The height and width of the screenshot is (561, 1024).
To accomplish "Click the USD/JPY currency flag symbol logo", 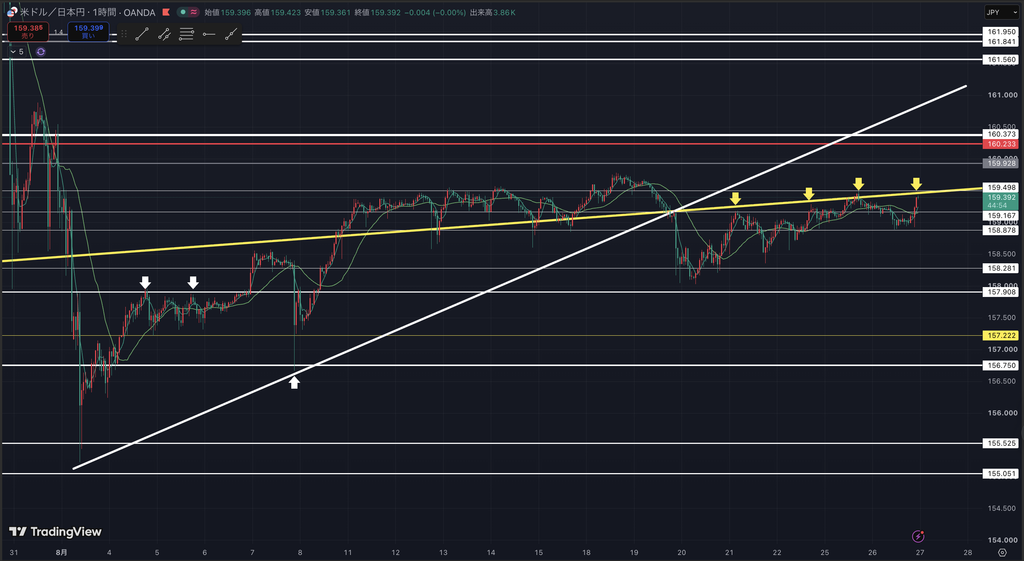I will [12, 12].
